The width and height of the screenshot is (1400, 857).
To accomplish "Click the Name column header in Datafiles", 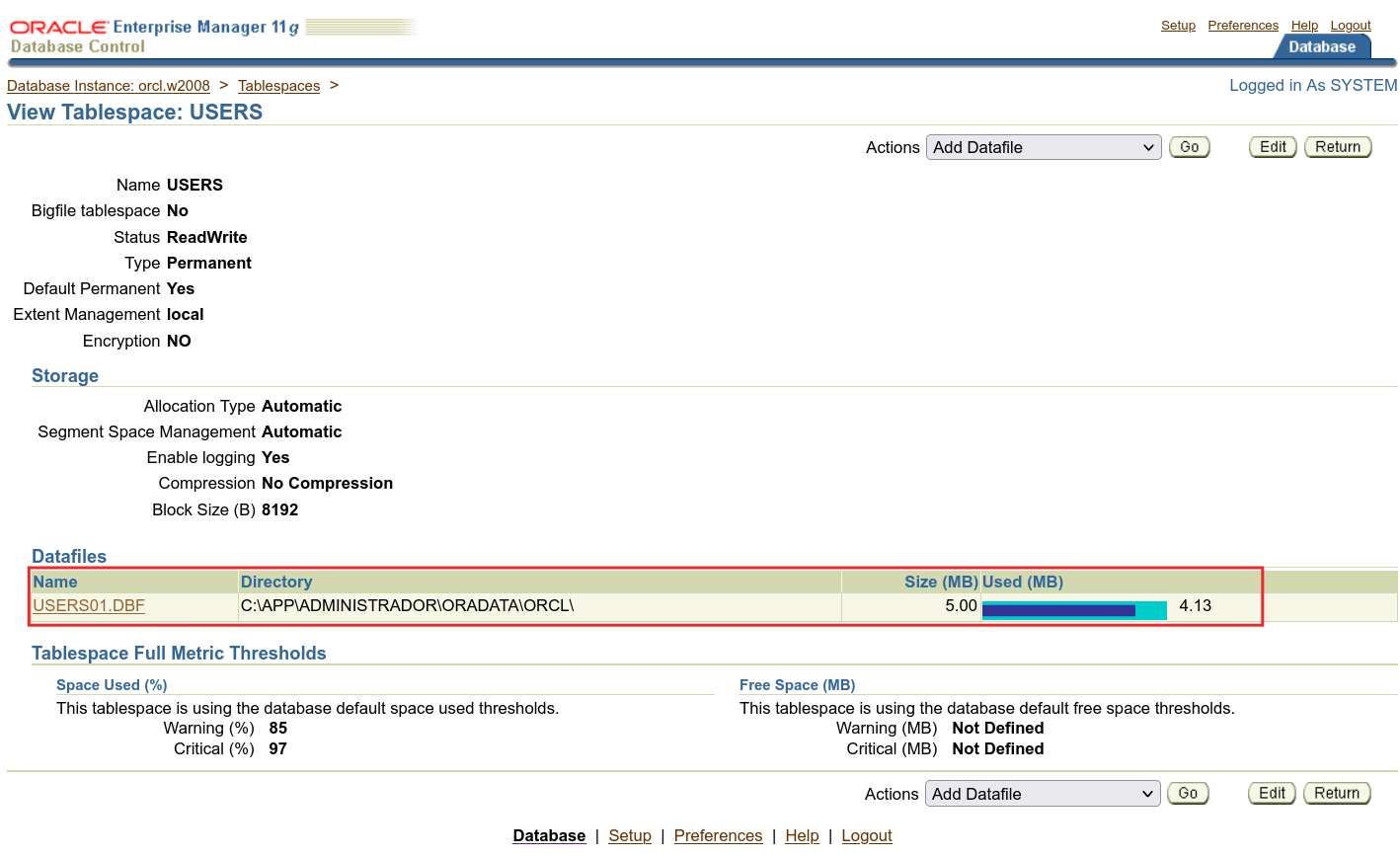I will click(55, 583).
